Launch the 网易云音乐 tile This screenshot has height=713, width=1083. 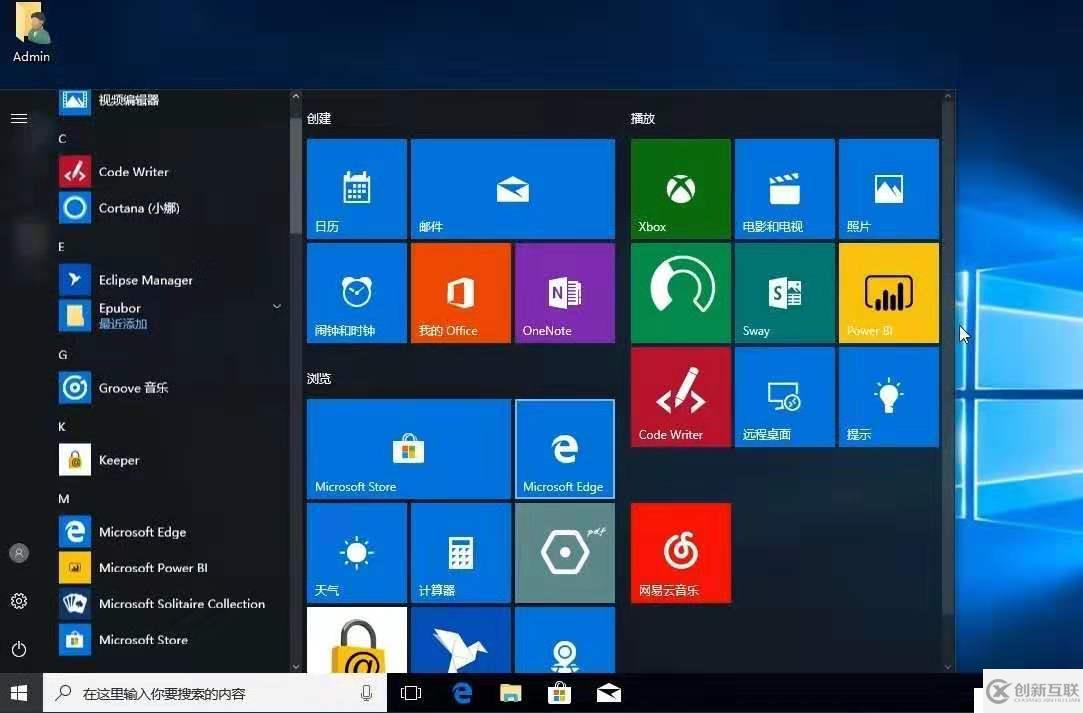click(679, 552)
